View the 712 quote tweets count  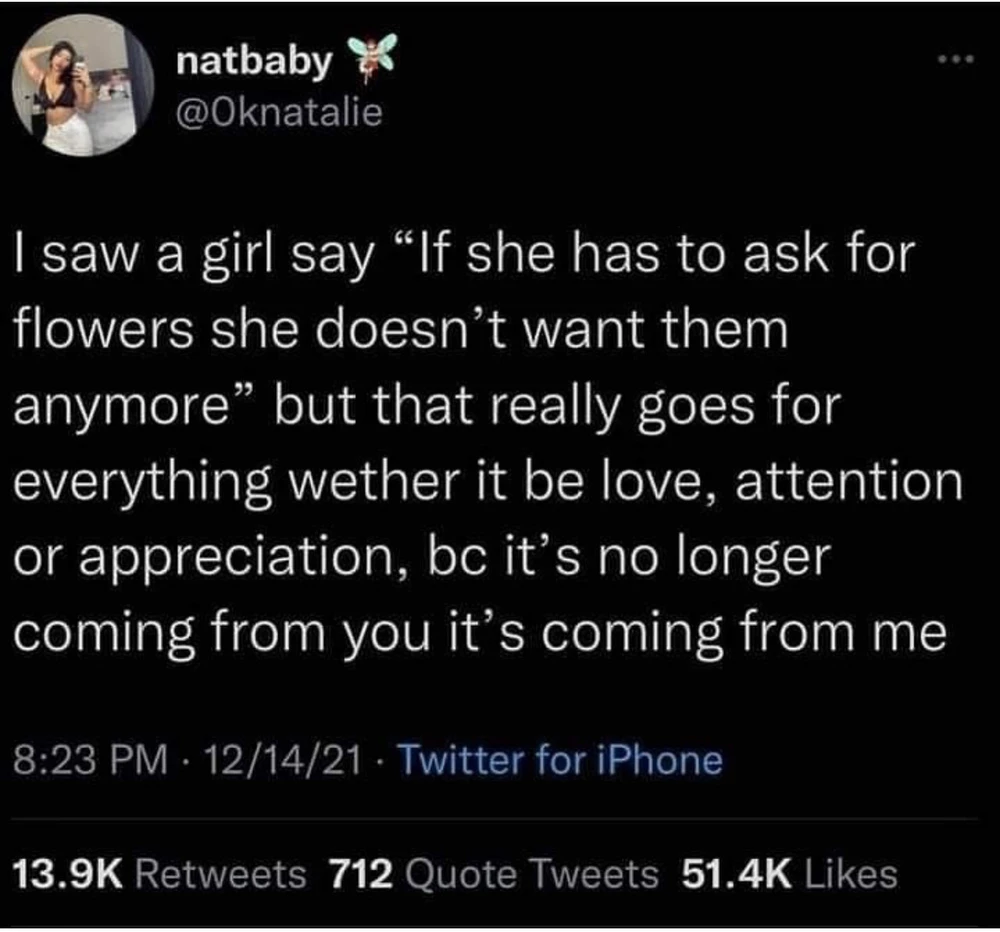[359, 874]
